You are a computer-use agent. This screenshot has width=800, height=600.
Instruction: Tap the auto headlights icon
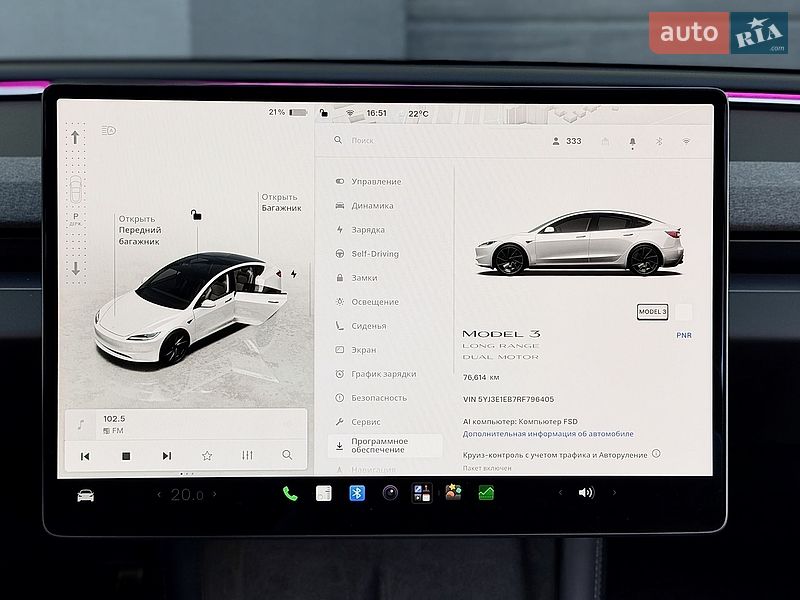click(108, 131)
